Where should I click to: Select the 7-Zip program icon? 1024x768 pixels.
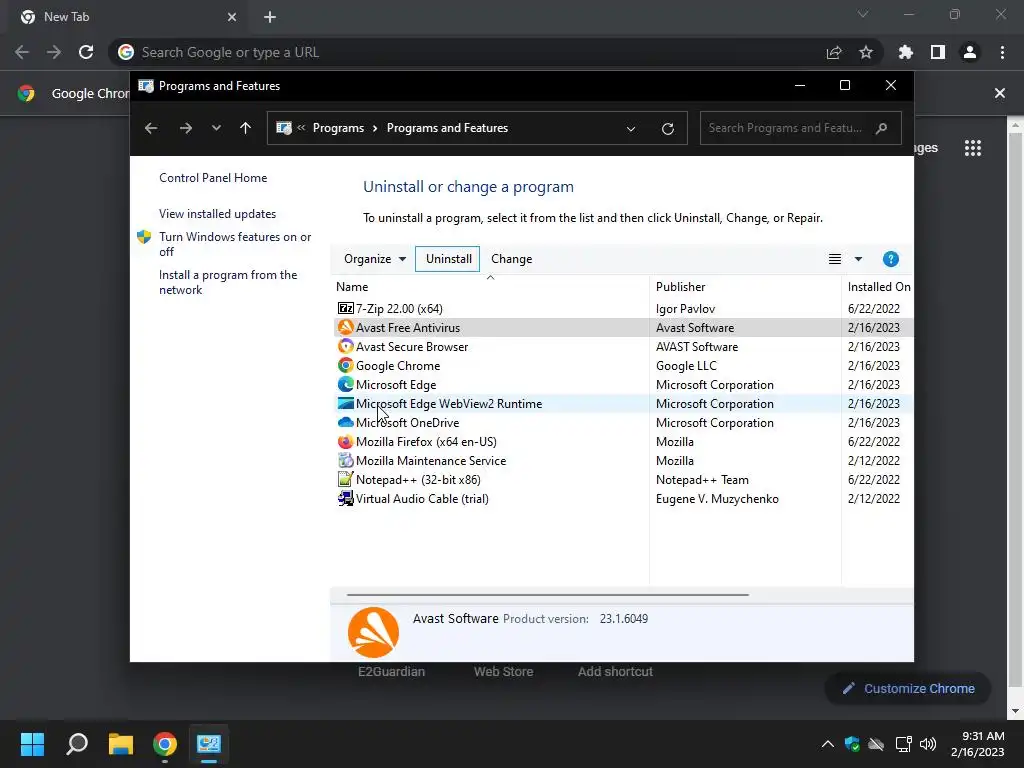pos(345,308)
